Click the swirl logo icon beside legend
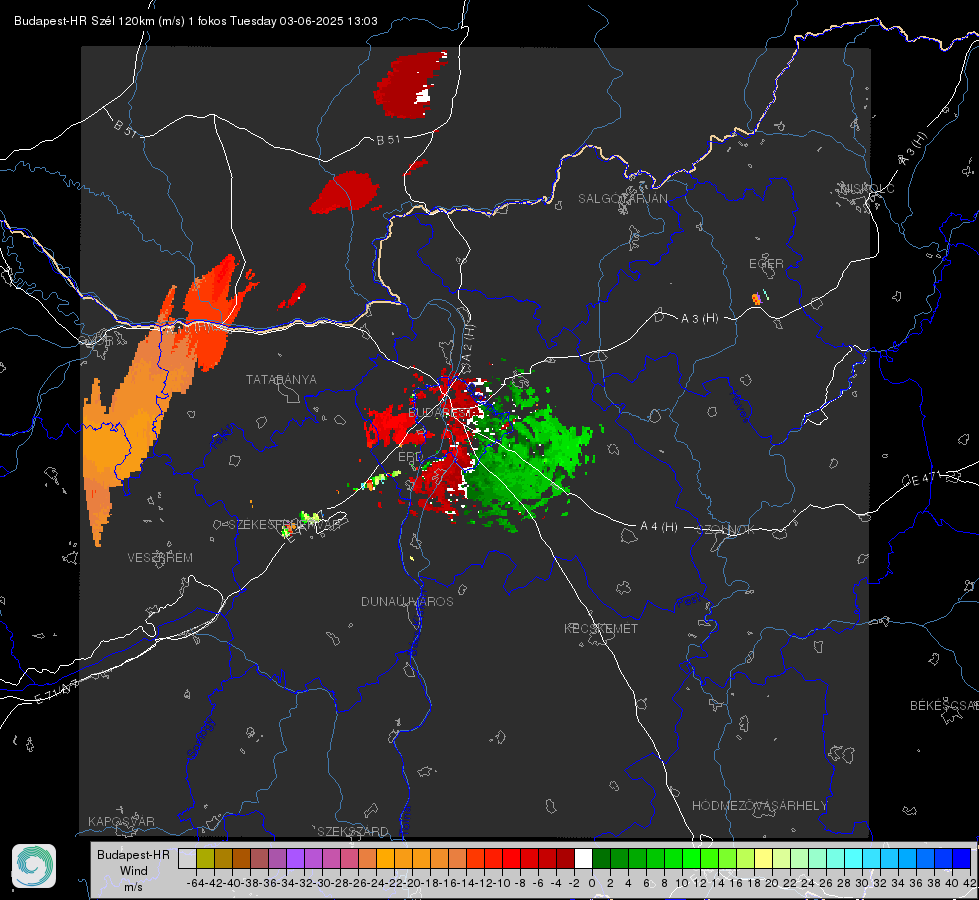The image size is (979, 900). (34, 866)
